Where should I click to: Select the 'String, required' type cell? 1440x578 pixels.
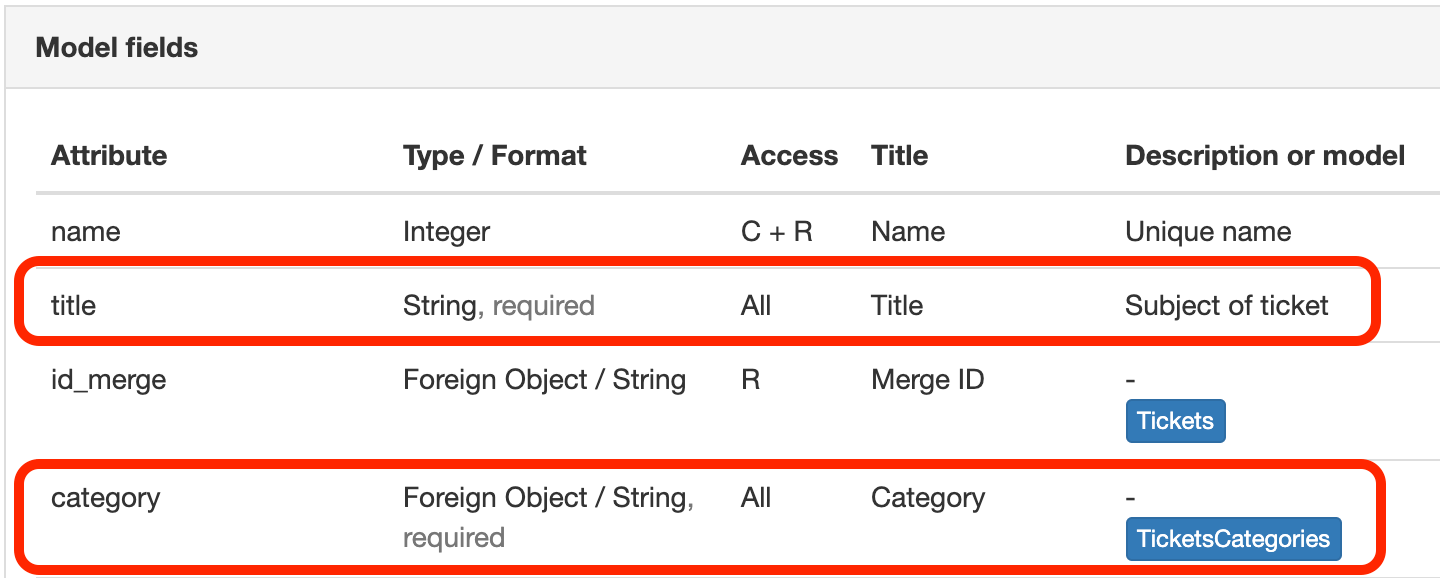[498, 305]
